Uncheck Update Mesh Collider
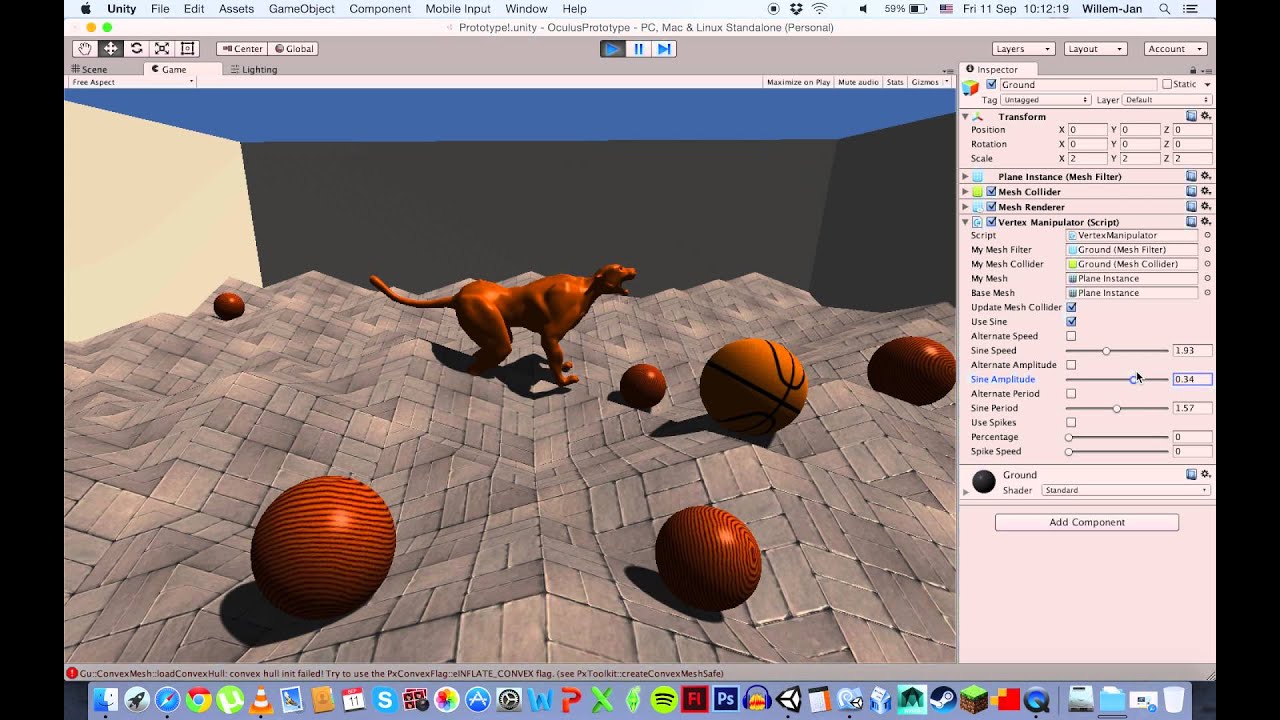Screen dimensions: 1280x720 (x=1071, y=307)
